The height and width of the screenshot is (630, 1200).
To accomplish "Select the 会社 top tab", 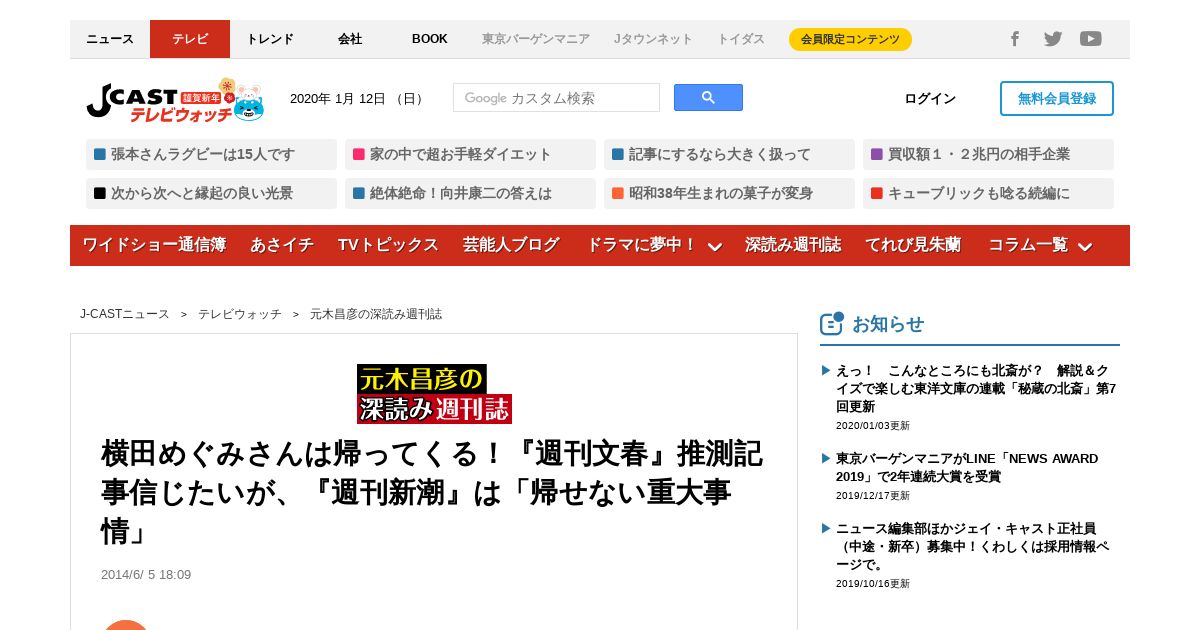I will pos(350,39).
